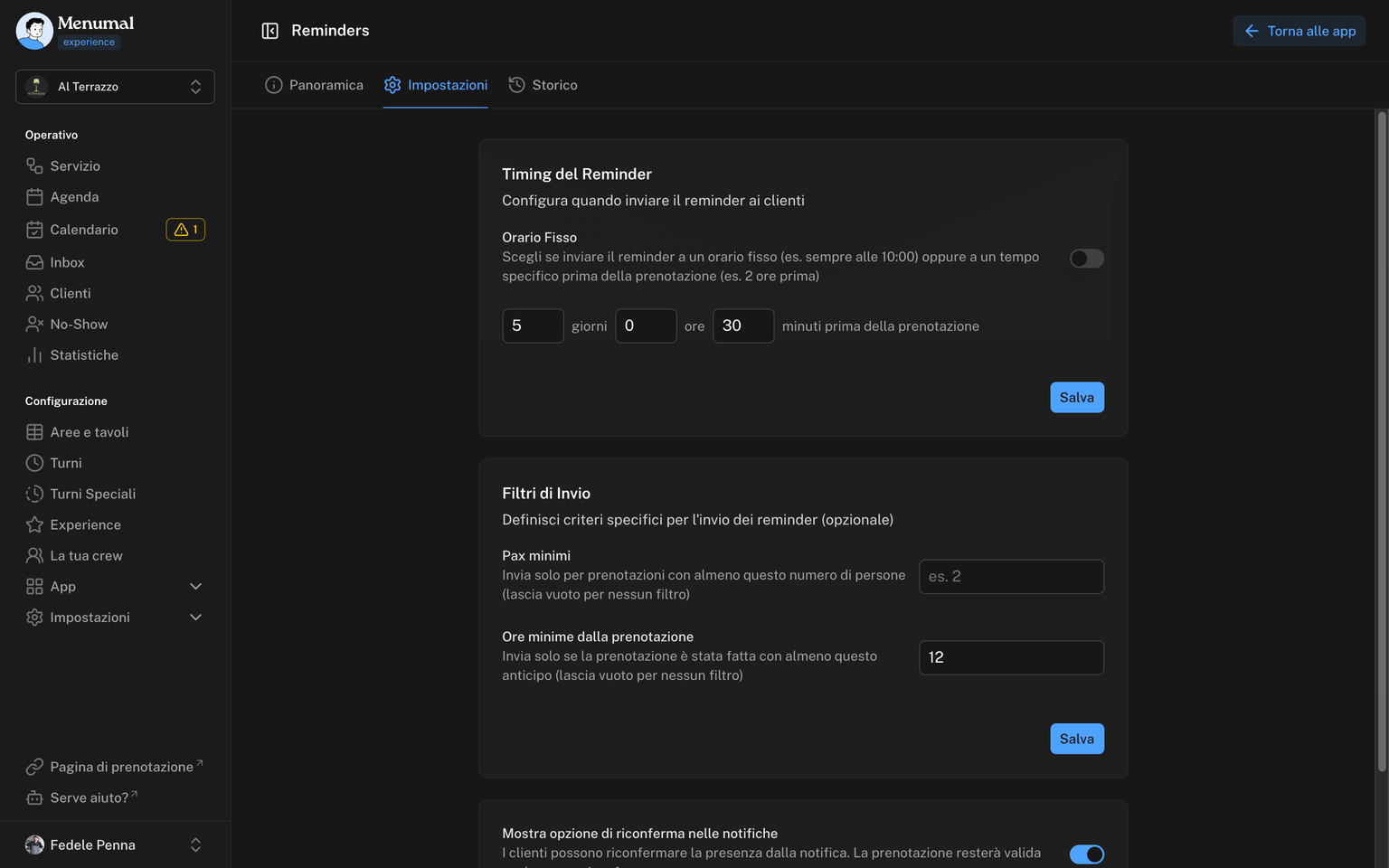Image resolution: width=1389 pixels, height=868 pixels.
Task: Click the Turni clock icon
Action: pyautogui.click(x=34, y=463)
